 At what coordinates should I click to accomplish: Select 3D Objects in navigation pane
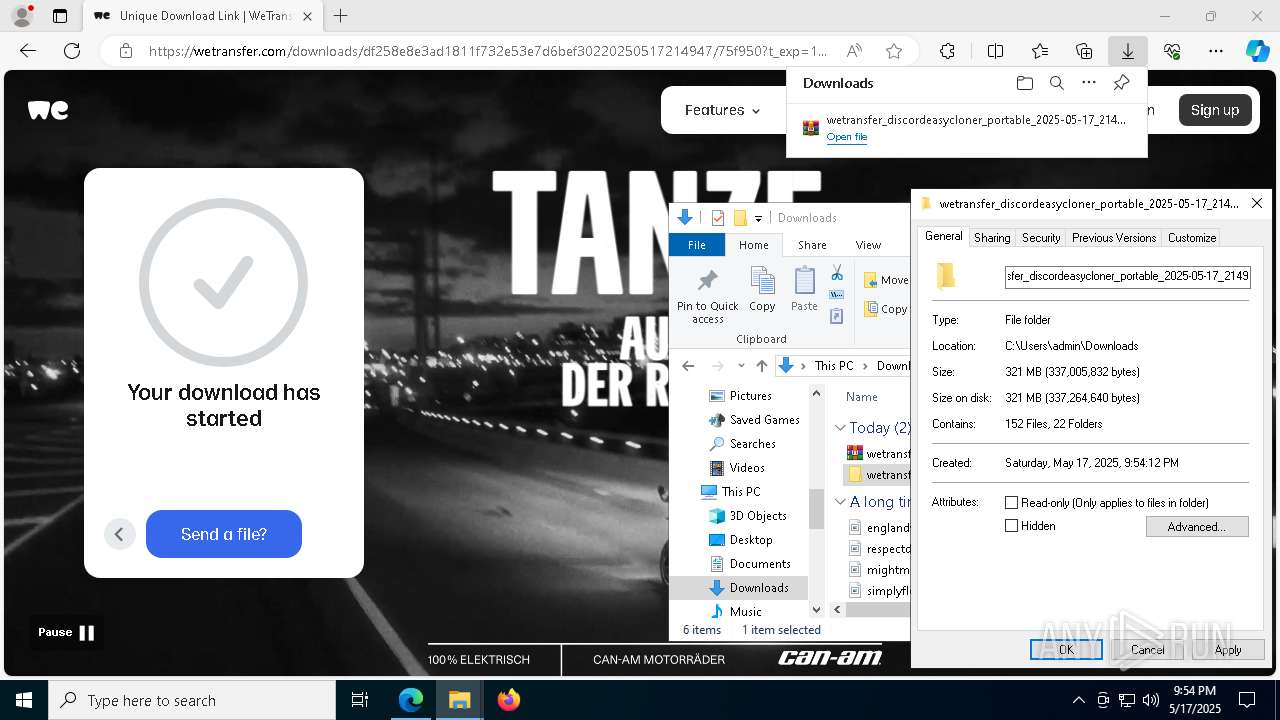coord(757,516)
